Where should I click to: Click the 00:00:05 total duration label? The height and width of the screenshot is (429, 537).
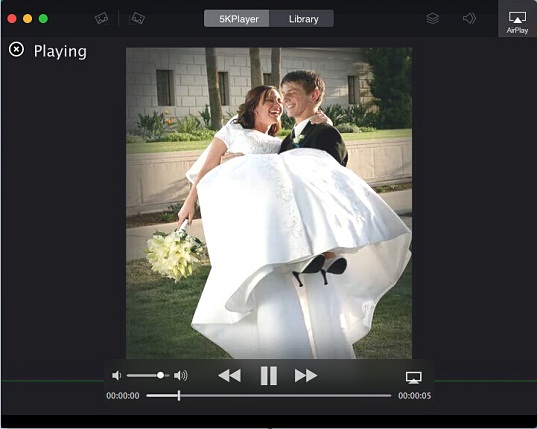414,396
